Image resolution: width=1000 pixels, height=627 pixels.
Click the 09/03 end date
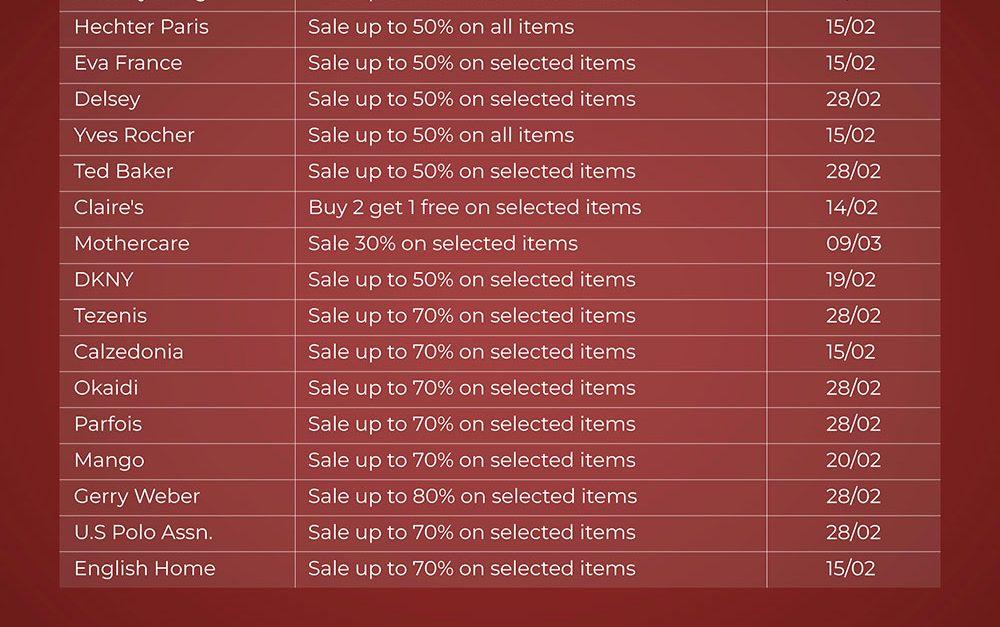pyautogui.click(x=853, y=243)
